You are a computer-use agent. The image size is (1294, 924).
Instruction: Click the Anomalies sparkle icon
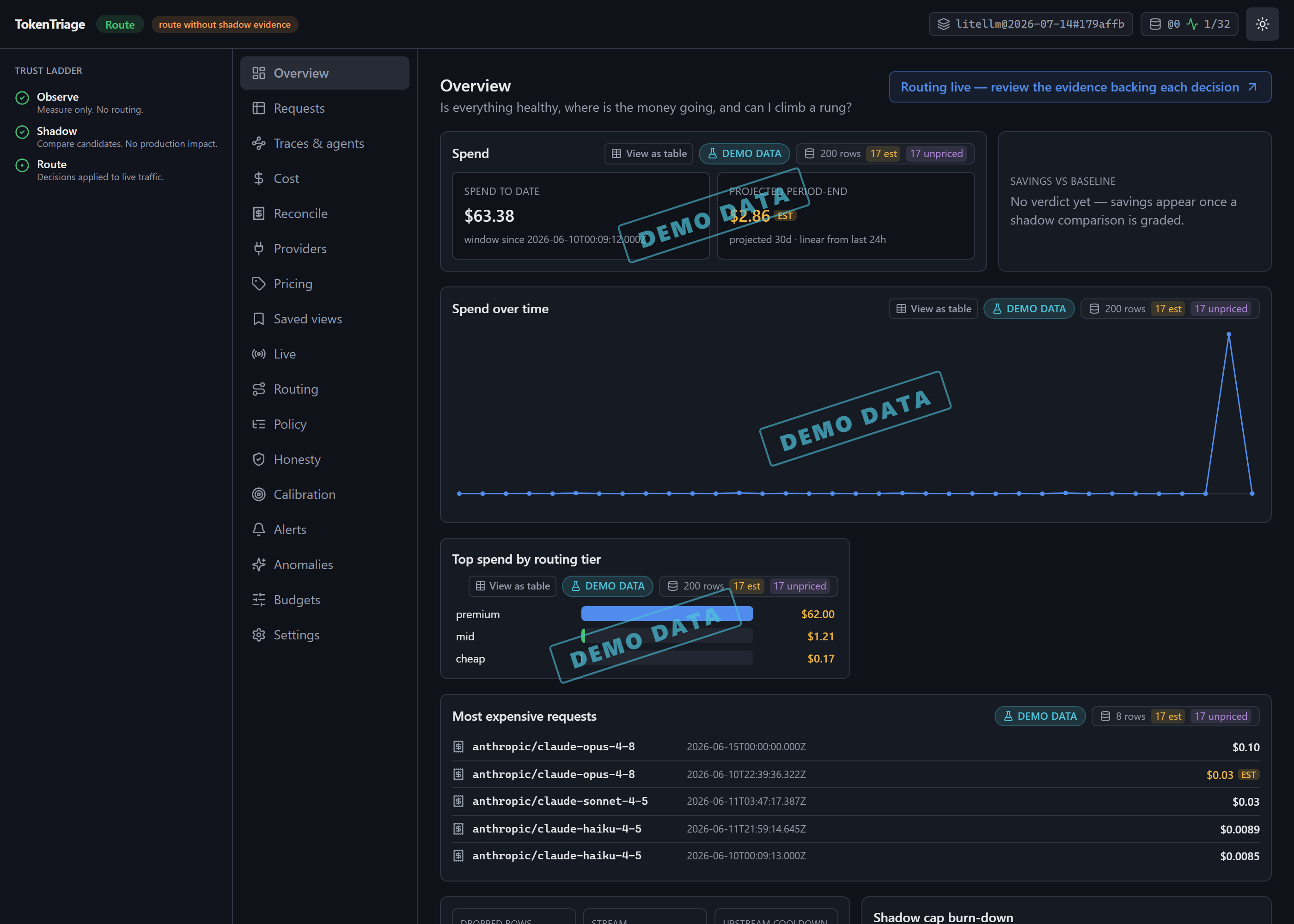click(258, 565)
